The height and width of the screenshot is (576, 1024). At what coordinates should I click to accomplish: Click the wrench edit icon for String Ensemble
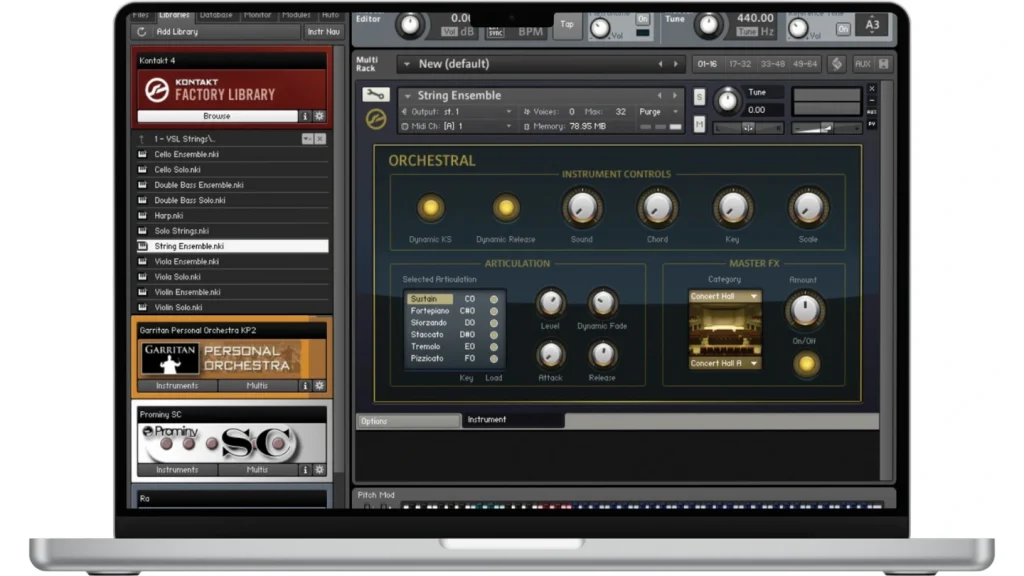click(x=375, y=95)
